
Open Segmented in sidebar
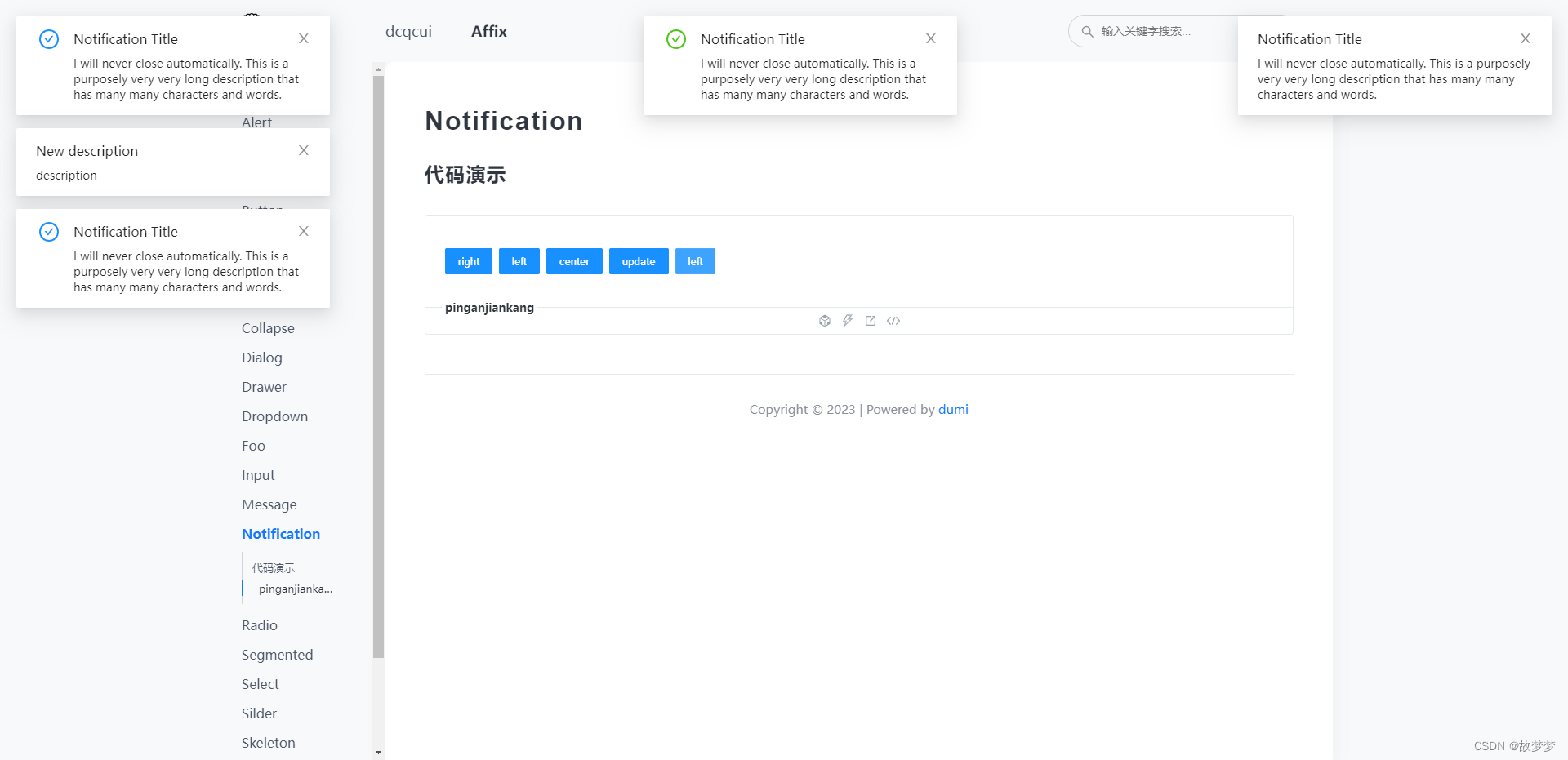[278, 655]
